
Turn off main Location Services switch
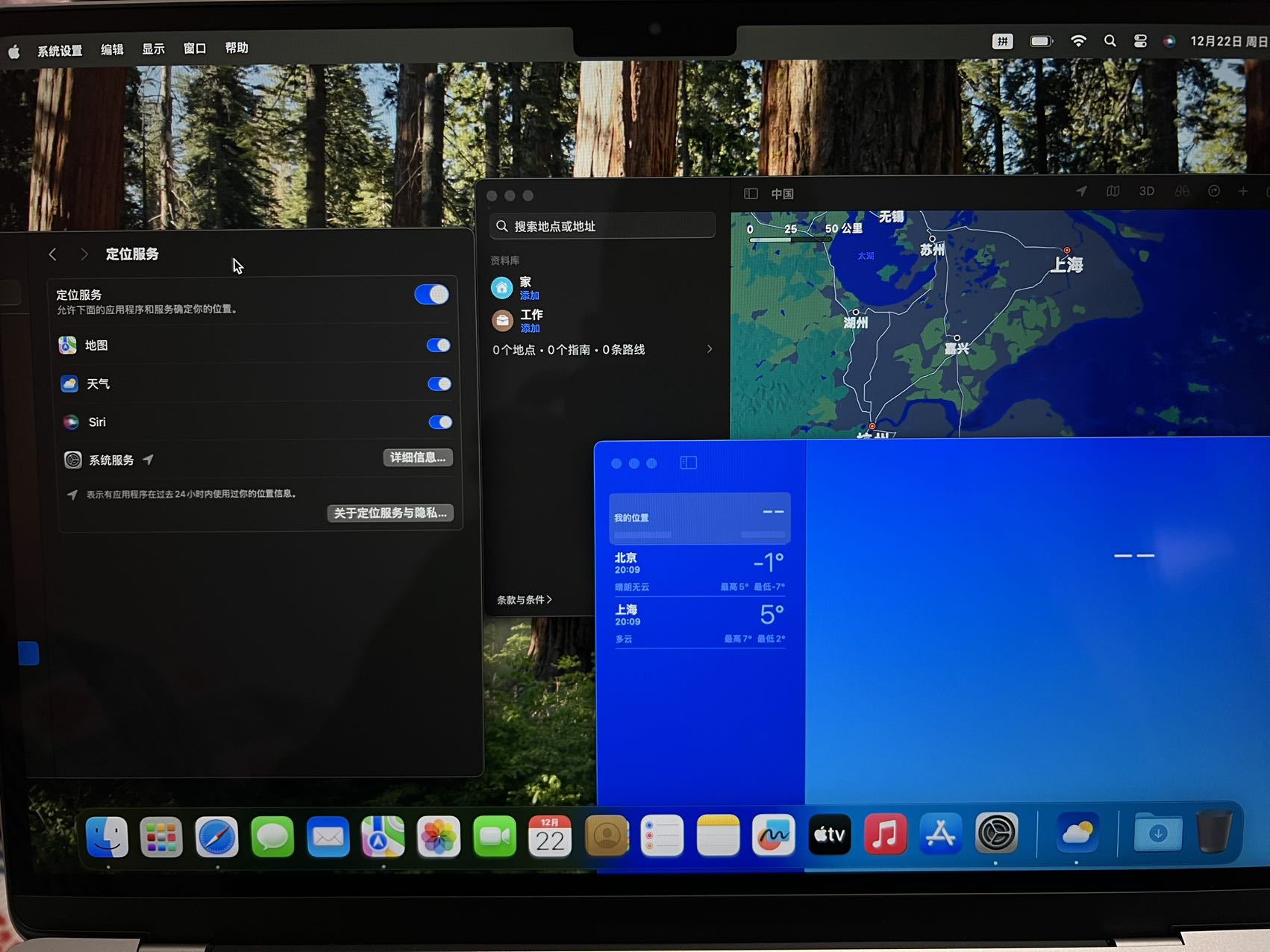click(432, 295)
